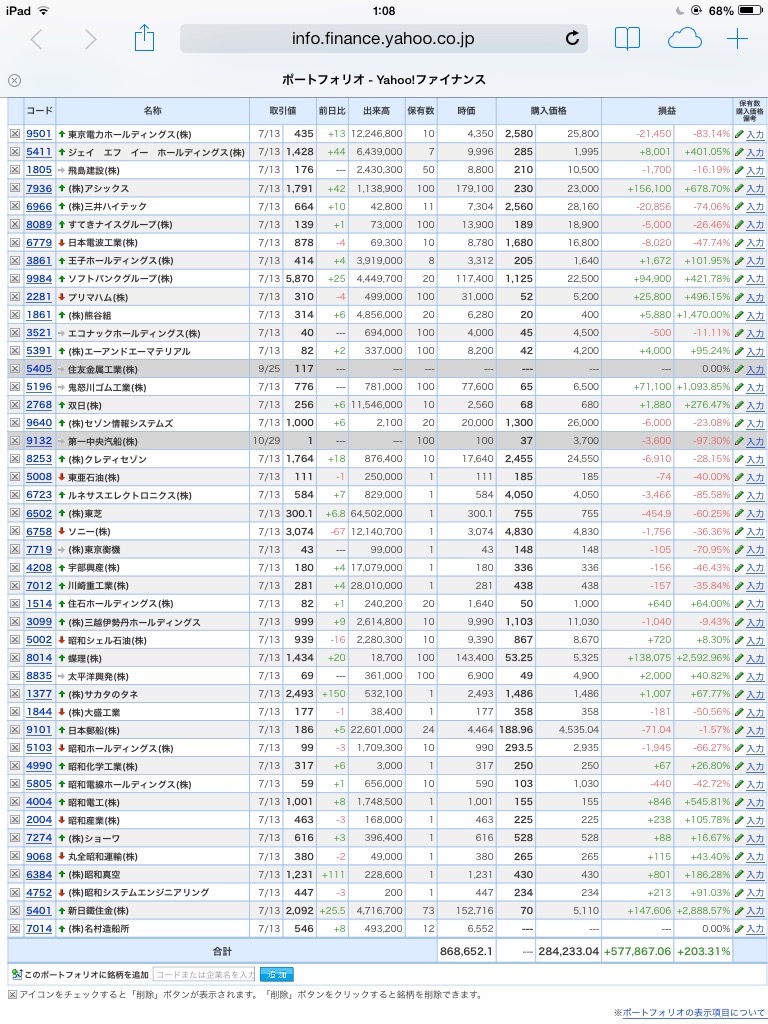The height and width of the screenshot is (1024, 768).
Task: Click 入力 link in row 5008
Action: pos(755,477)
